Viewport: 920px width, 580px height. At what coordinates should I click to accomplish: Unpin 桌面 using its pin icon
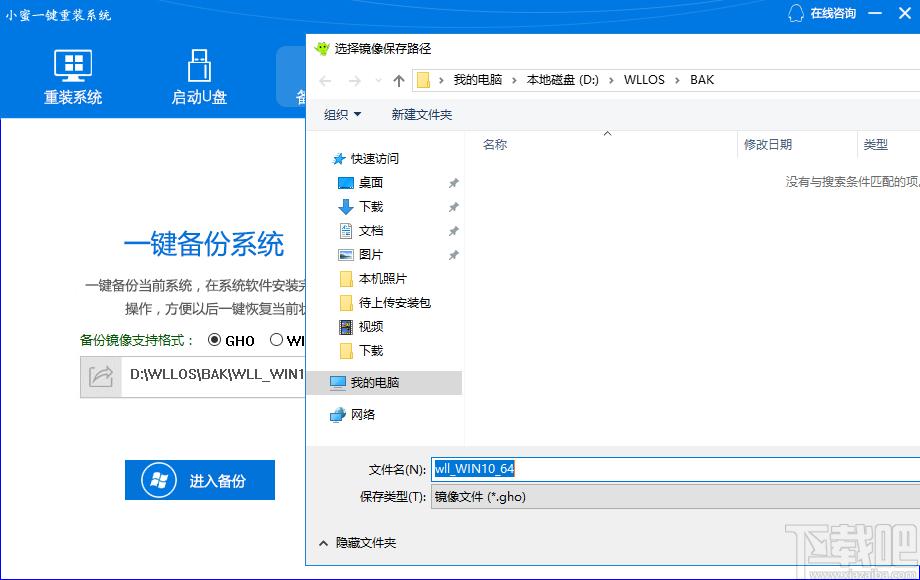coord(454,184)
